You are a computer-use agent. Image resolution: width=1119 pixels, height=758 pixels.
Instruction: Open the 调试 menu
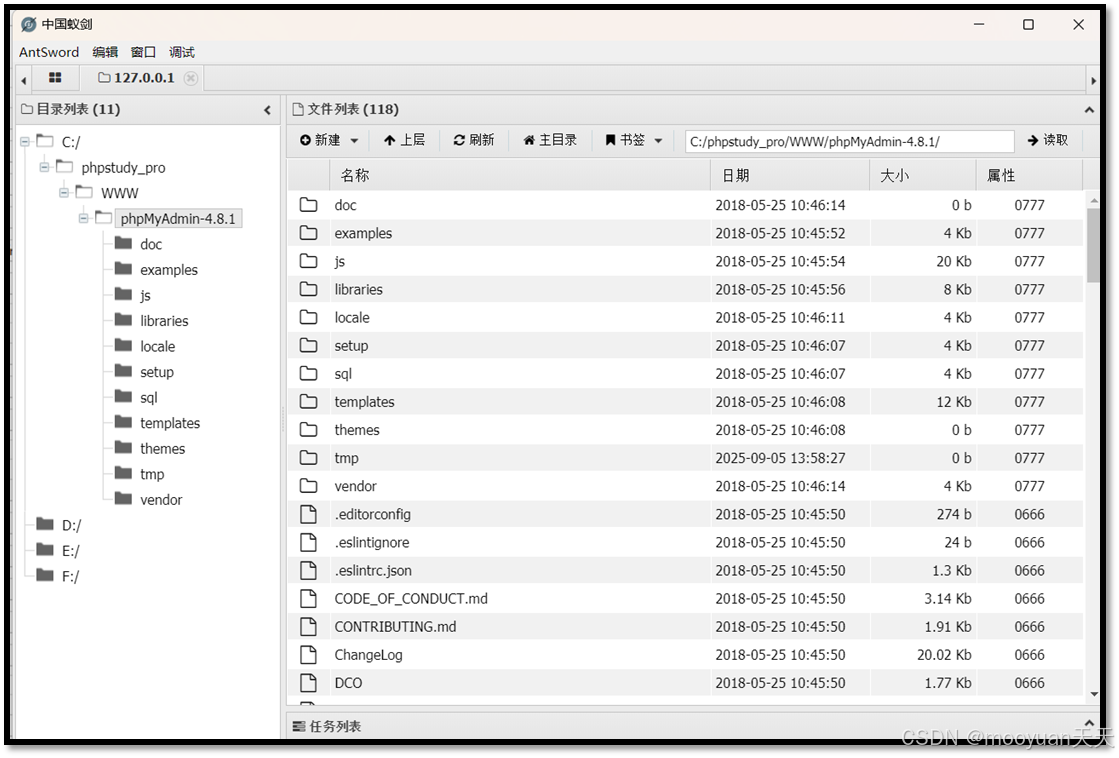coord(182,52)
